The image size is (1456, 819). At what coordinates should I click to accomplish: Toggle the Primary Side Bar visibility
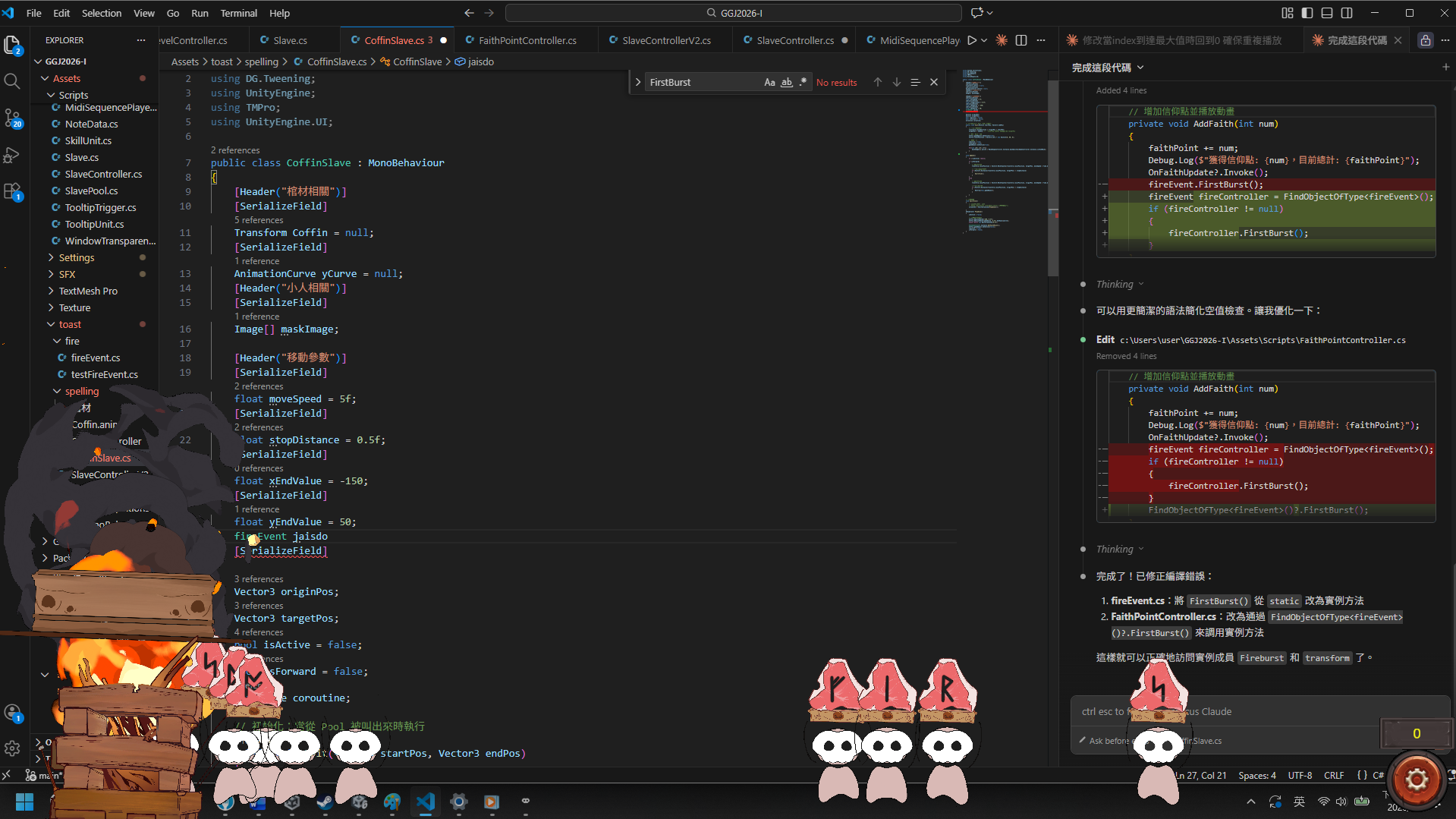(x=1307, y=13)
